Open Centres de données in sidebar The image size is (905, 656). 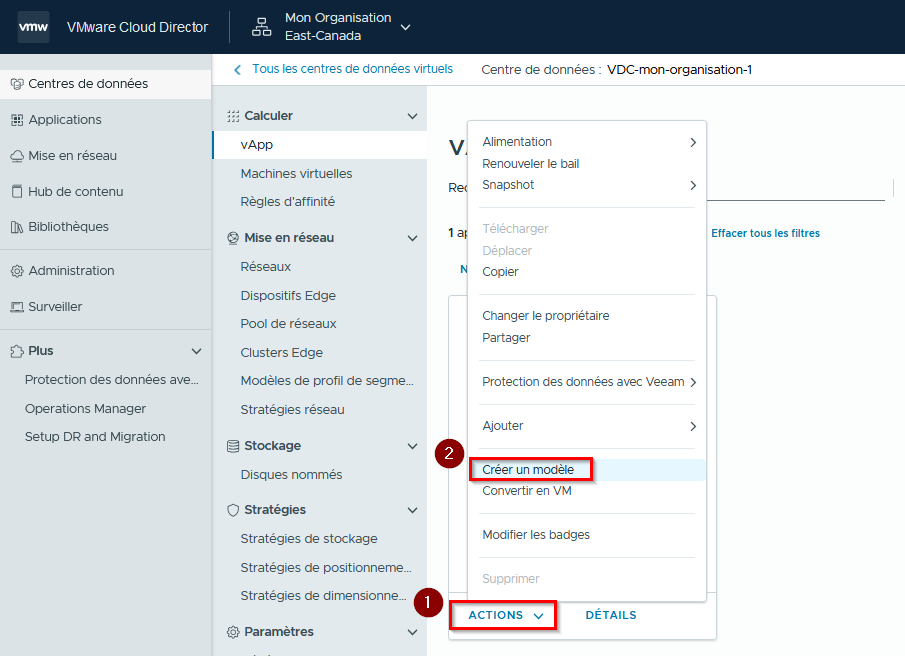point(105,84)
